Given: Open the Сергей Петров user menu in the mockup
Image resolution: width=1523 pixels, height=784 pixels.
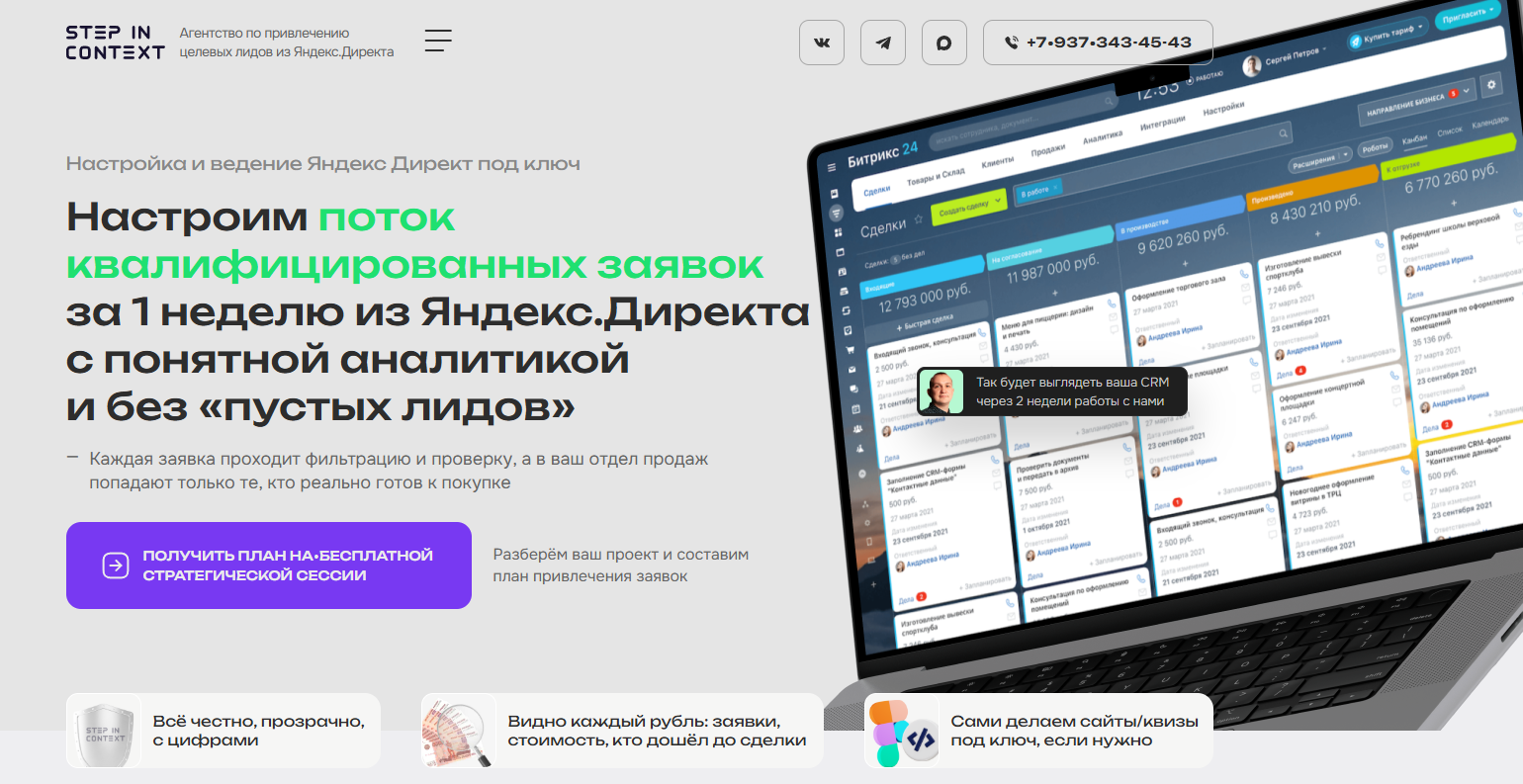Looking at the screenshot, I should point(1286,59).
